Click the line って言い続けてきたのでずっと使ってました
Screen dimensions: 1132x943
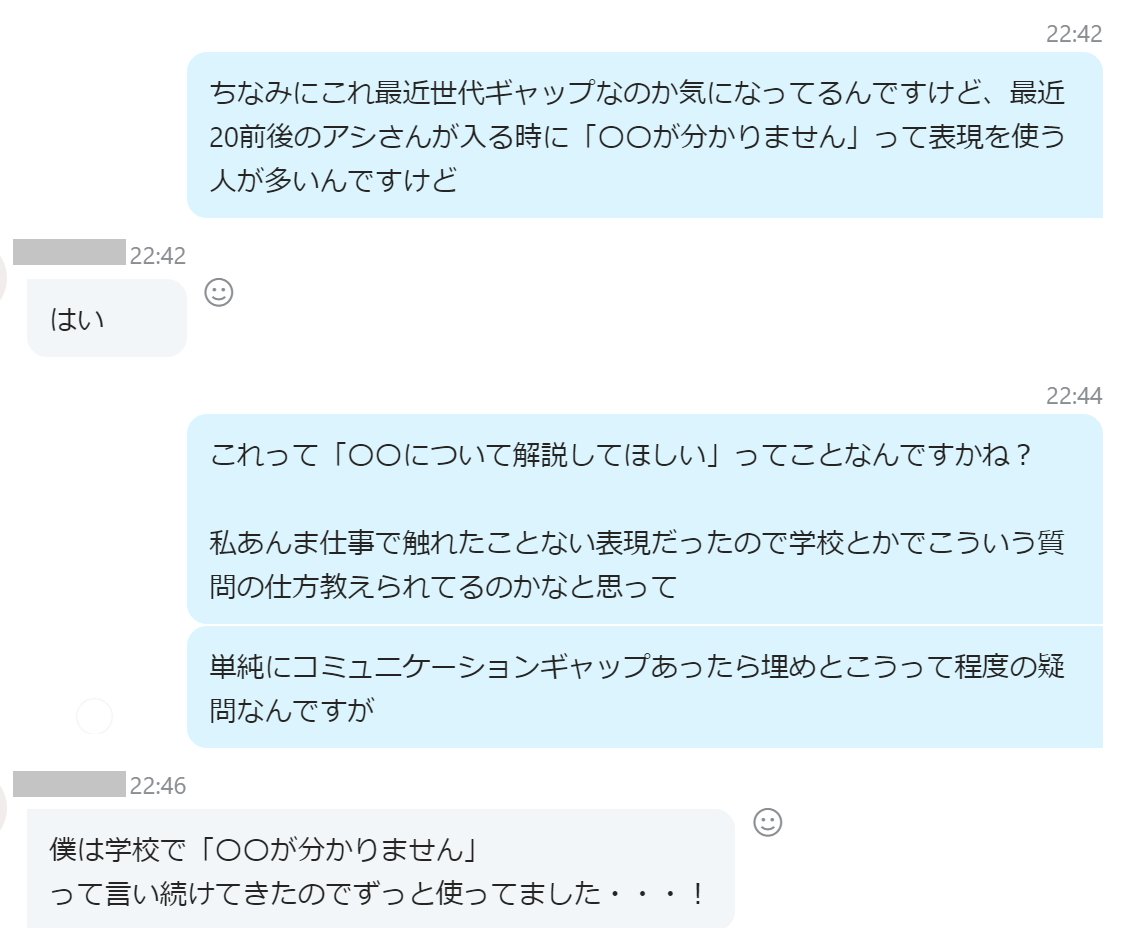(377, 893)
